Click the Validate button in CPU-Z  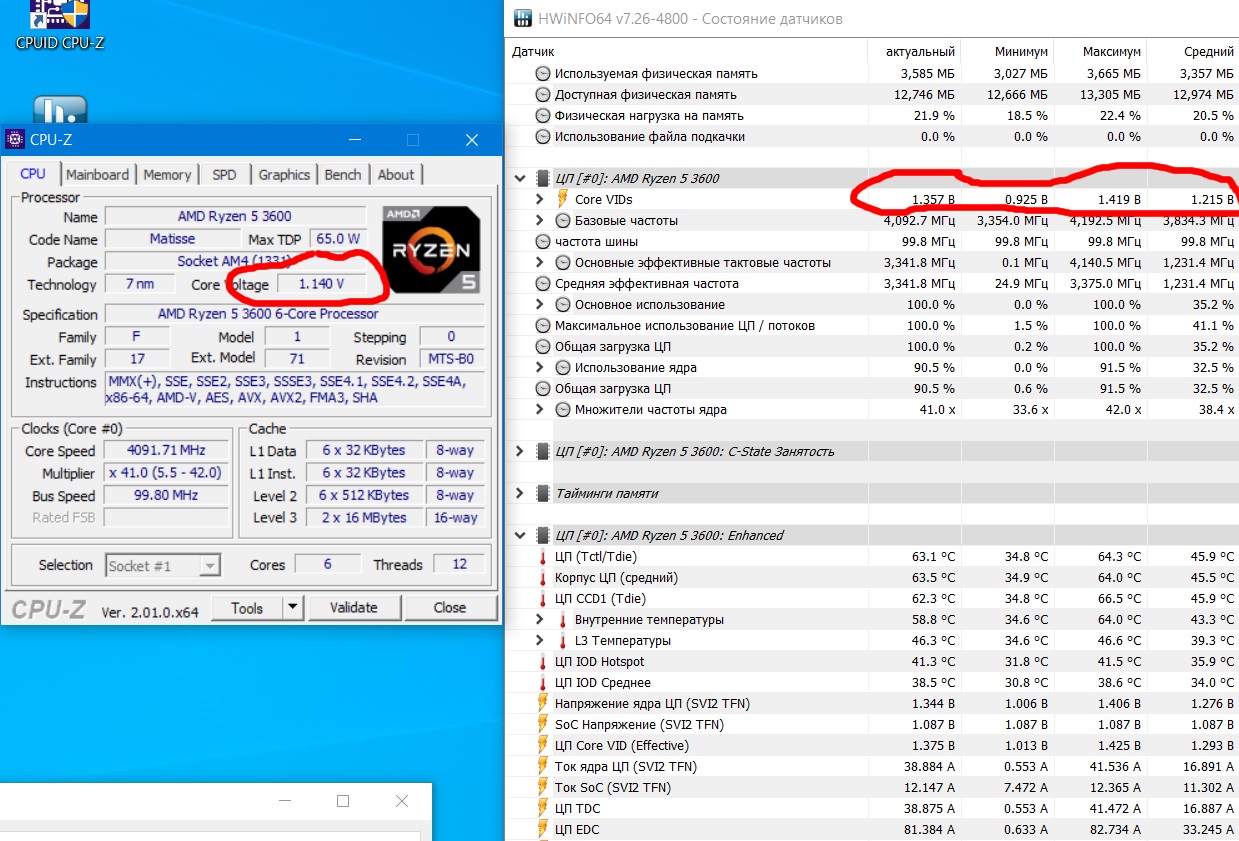tap(354, 607)
